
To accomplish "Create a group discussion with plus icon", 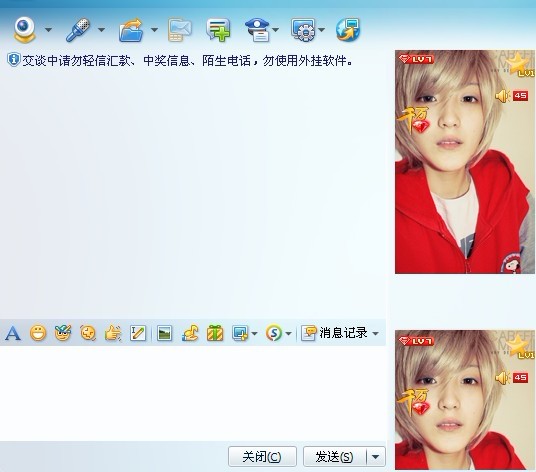I will coord(218,30).
